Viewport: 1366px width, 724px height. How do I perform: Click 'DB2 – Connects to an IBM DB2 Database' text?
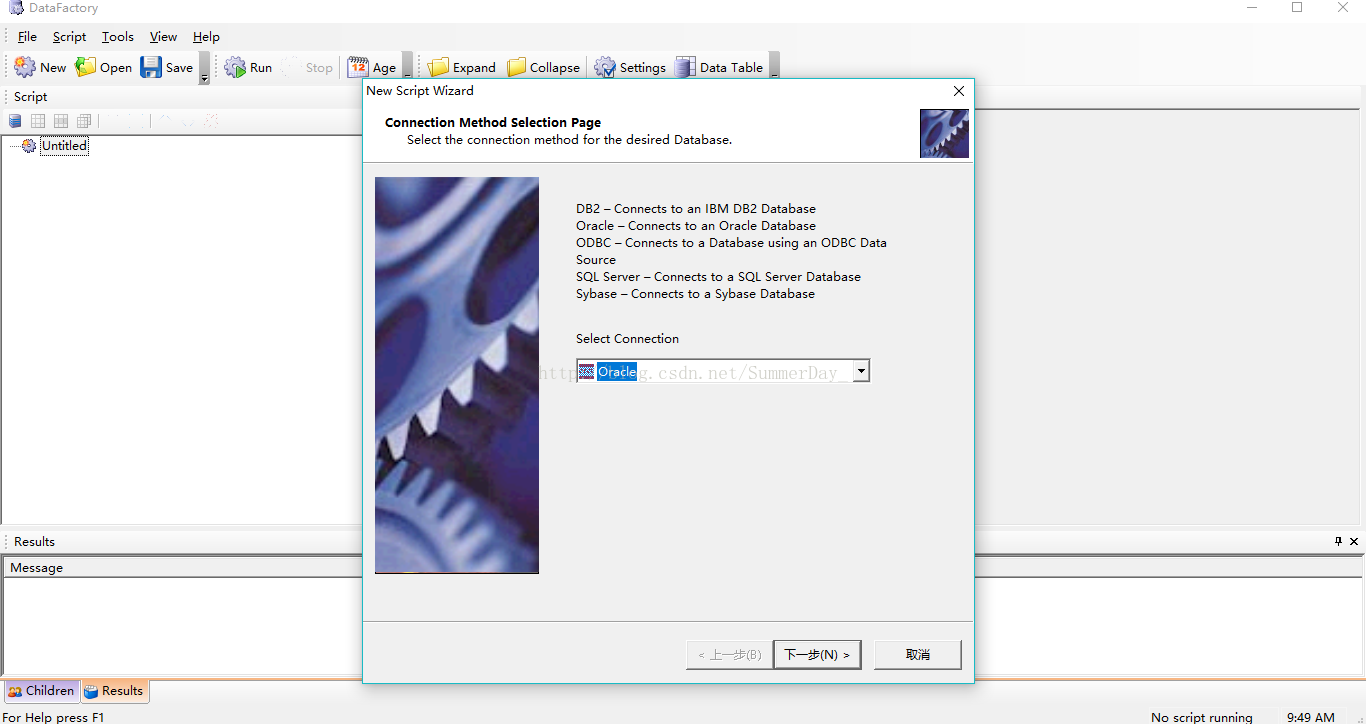[696, 209]
